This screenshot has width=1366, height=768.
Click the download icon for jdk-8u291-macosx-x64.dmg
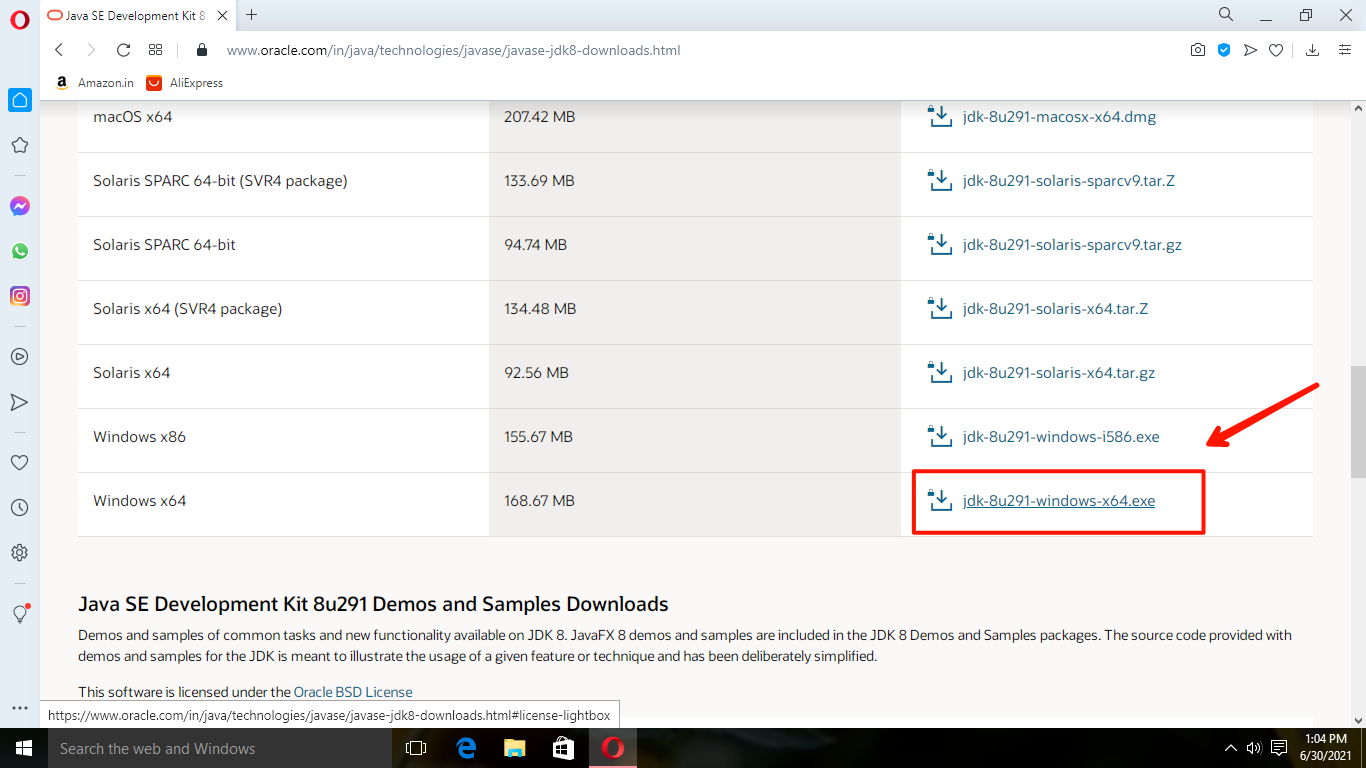click(x=939, y=116)
